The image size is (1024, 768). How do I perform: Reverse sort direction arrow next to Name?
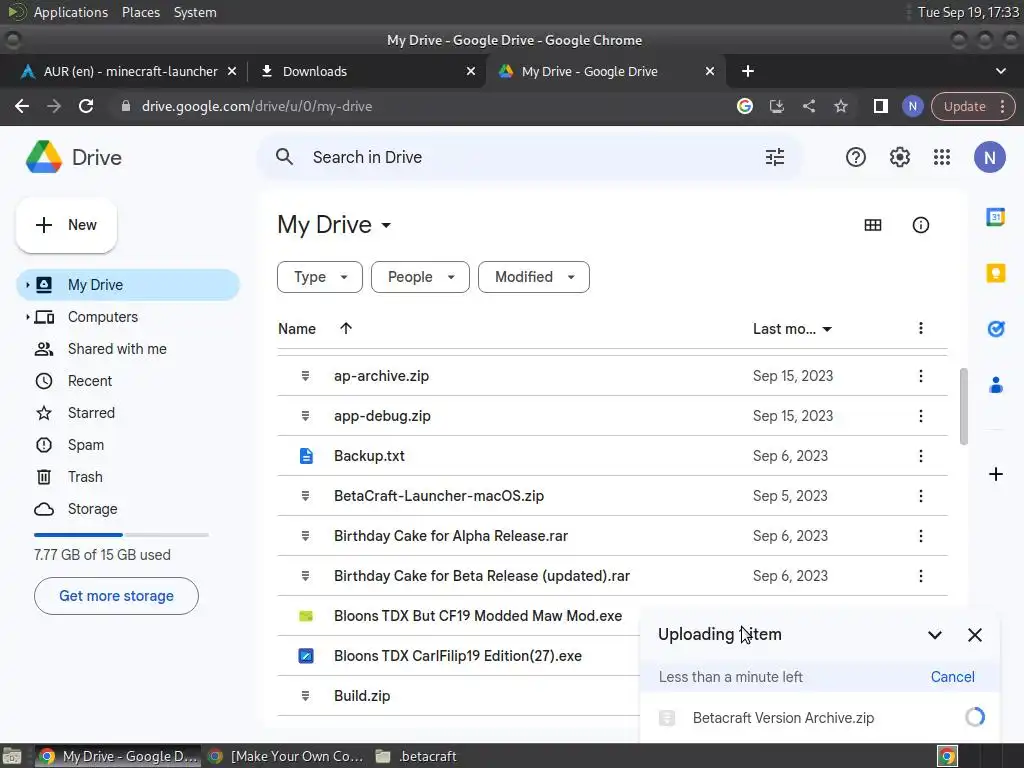tap(345, 328)
